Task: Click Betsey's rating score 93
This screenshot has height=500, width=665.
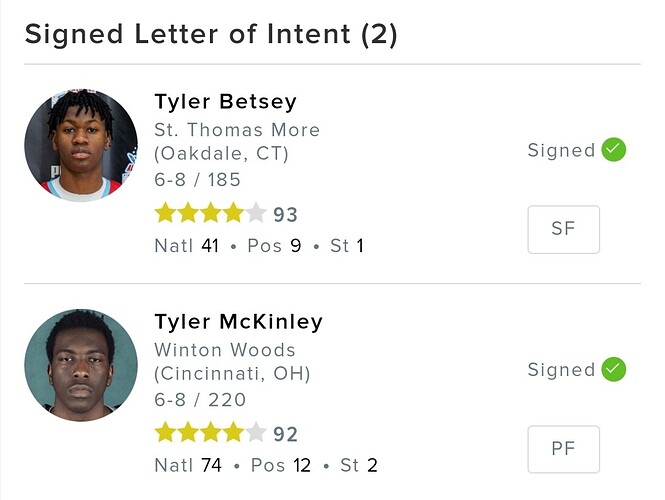Action: pyautogui.click(x=286, y=215)
